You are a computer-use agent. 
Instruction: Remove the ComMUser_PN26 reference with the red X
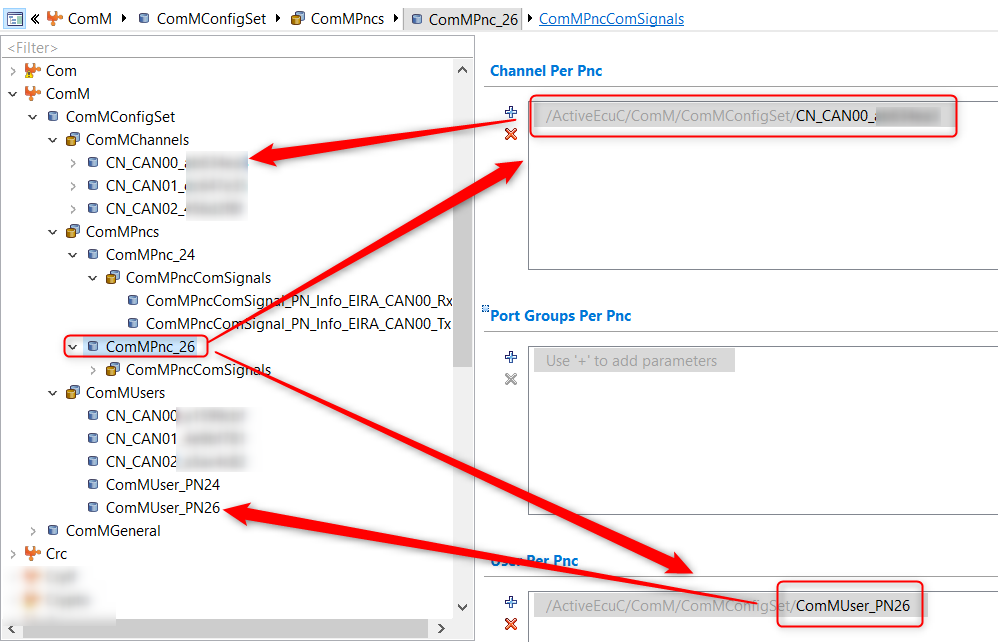510,624
